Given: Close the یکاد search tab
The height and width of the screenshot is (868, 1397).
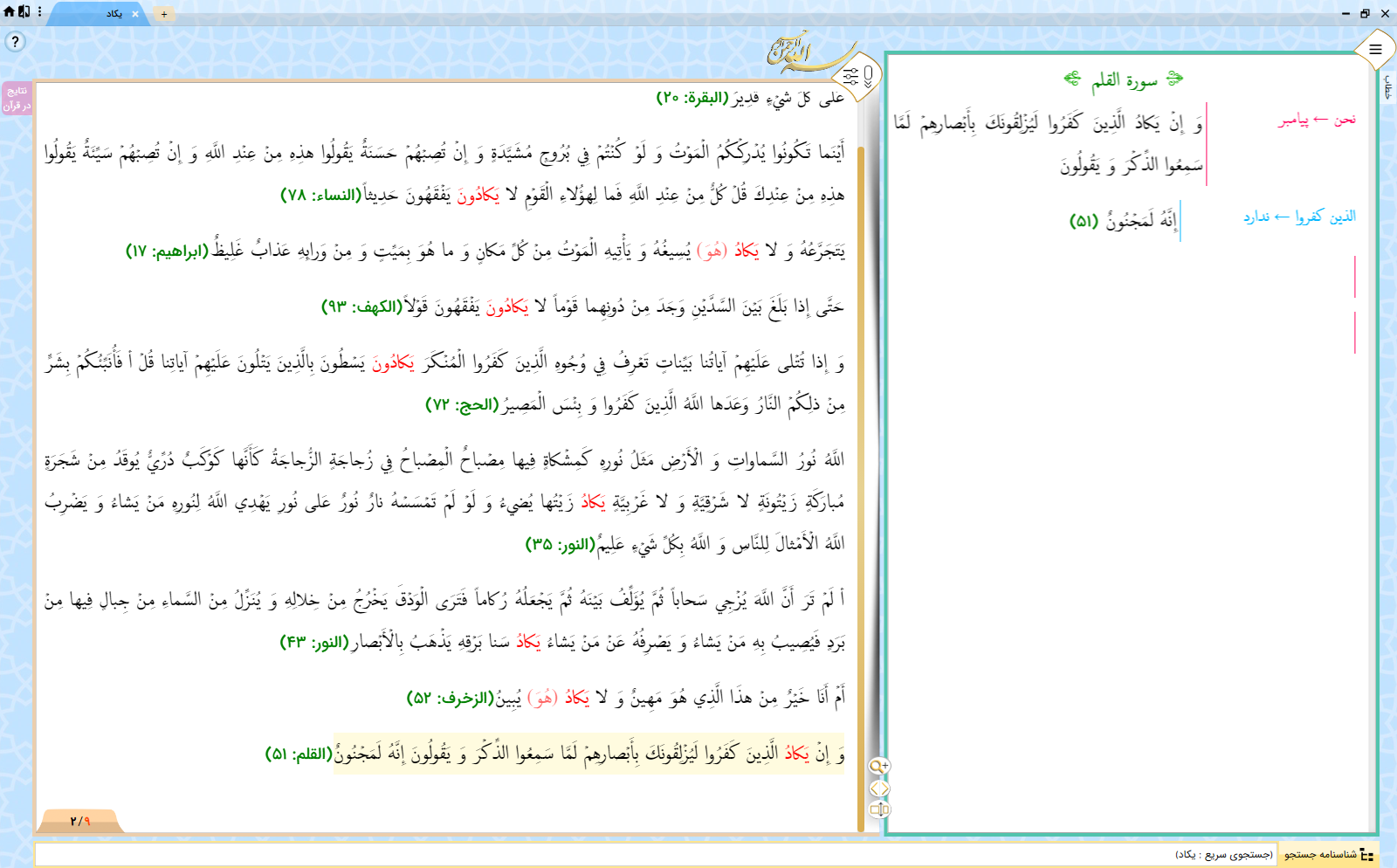Looking at the screenshot, I should click(x=135, y=14).
